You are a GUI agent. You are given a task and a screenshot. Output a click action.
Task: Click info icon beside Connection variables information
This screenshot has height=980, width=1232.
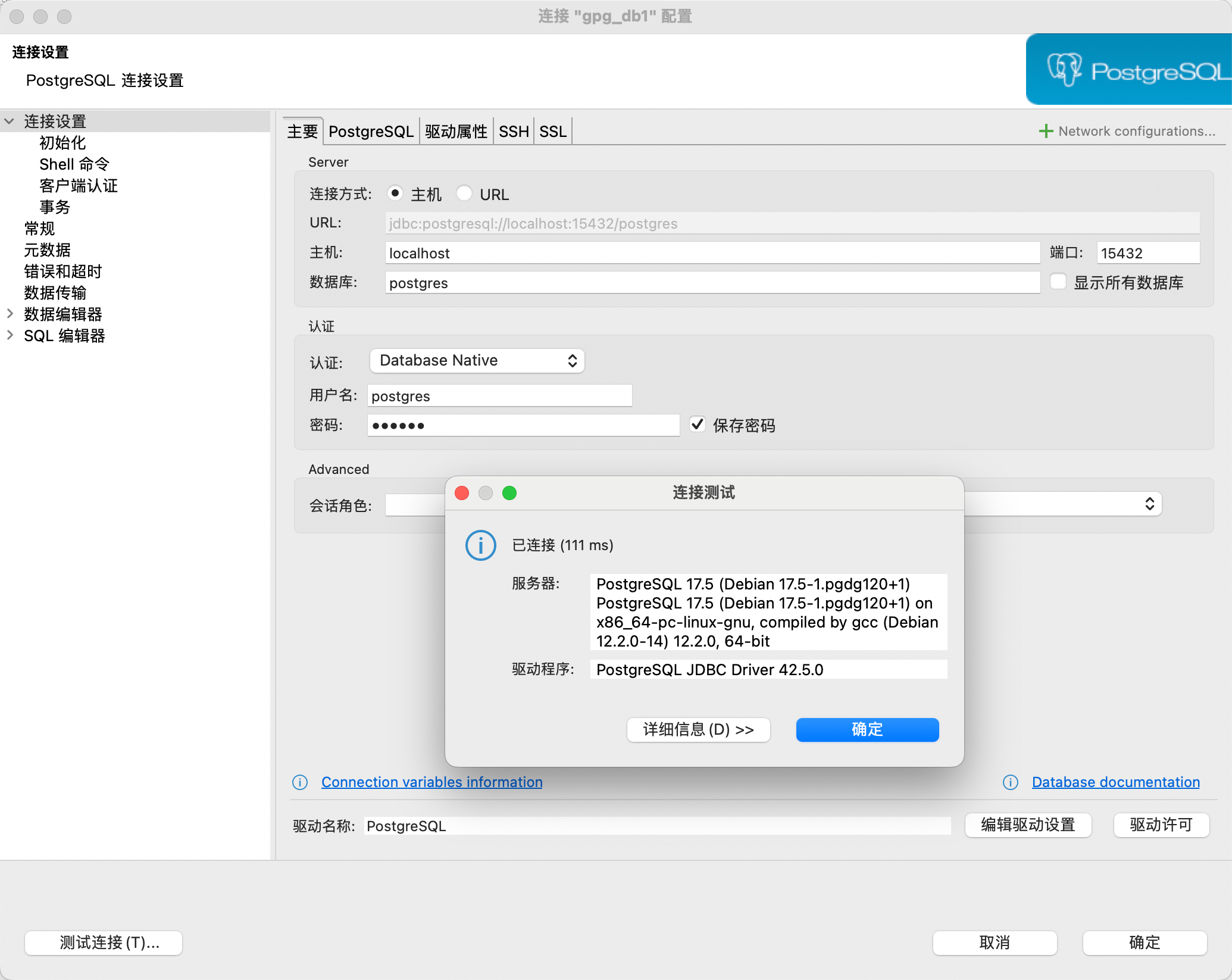tap(300, 782)
